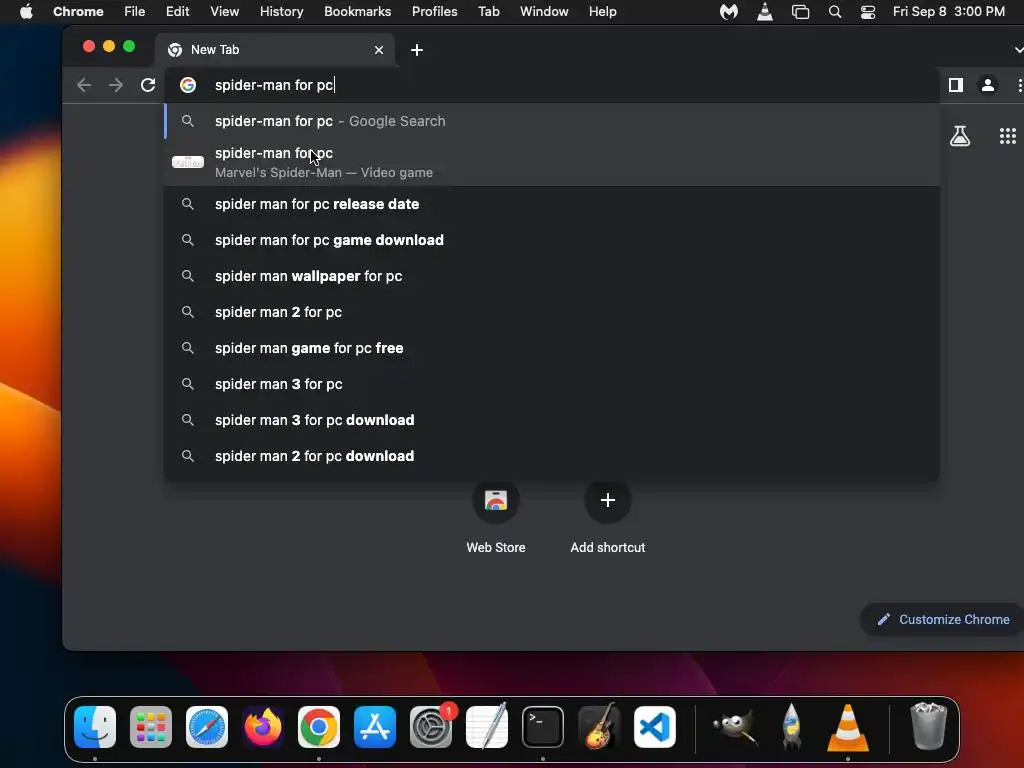The image size is (1024, 768).
Task: Open the Google apps grid icon
Action: pyautogui.click(x=1008, y=136)
